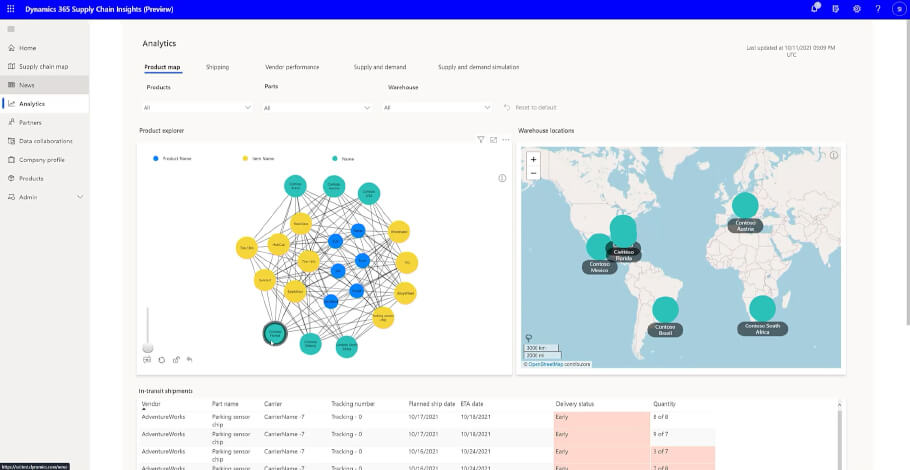Switch to the Shipping tab
The width and height of the screenshot is (910, 470).
click(x=217, y=67)
